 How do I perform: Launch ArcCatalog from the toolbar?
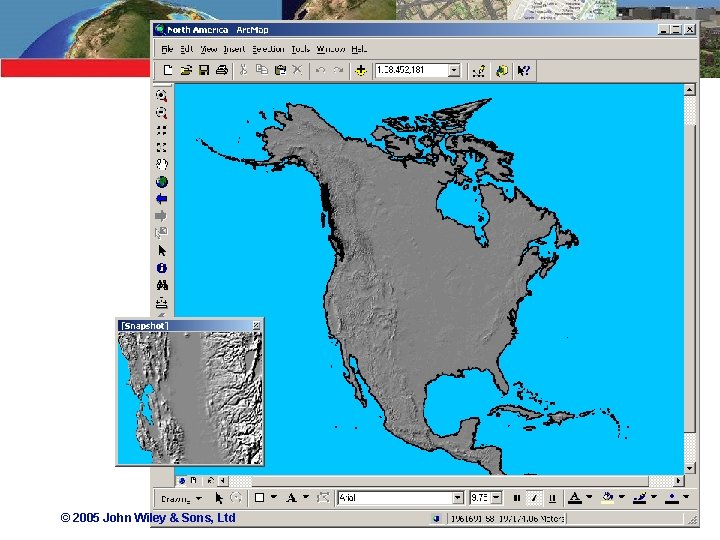pos(502,71)
